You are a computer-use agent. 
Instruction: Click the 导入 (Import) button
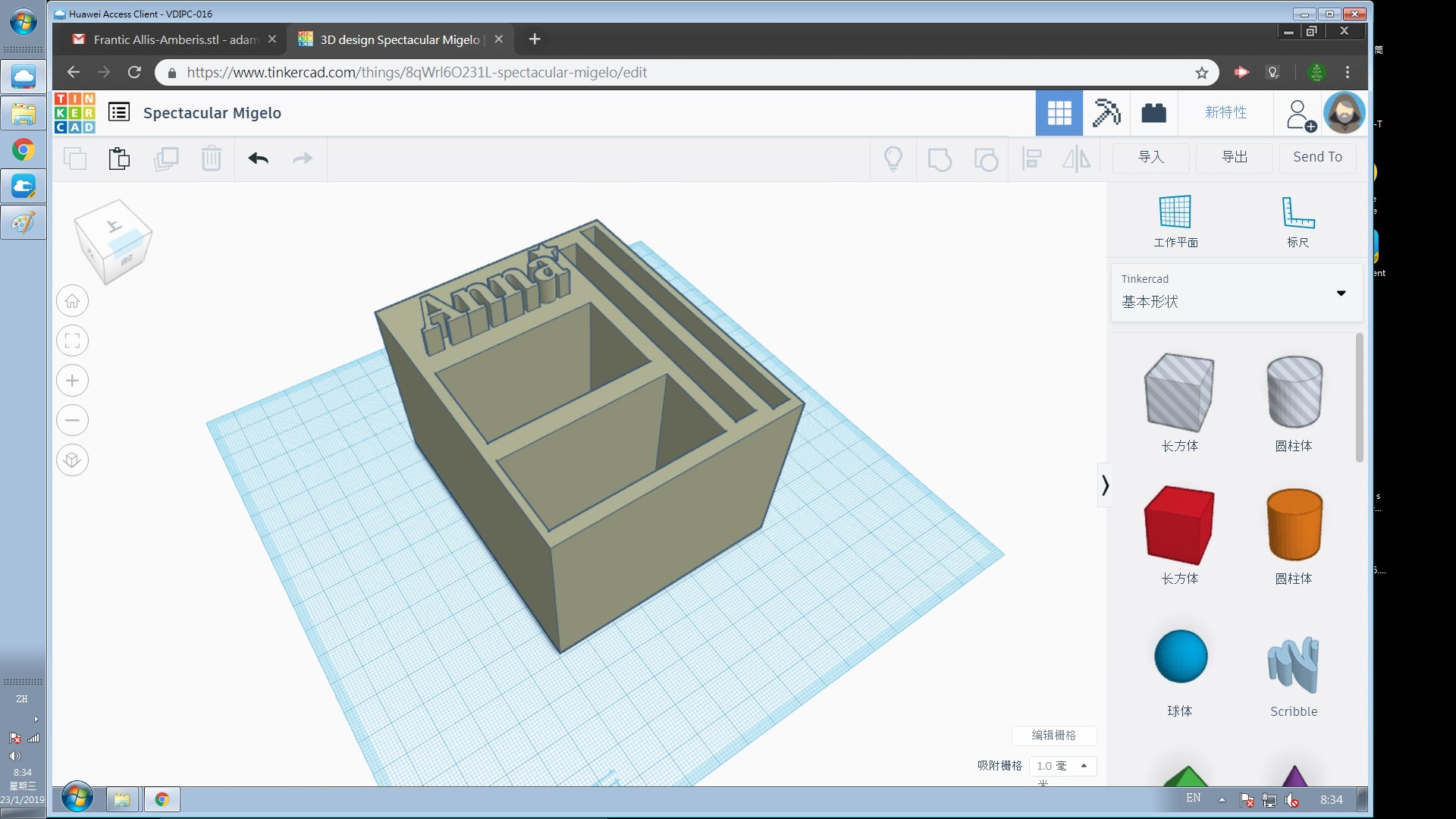(x=1151, y=157)
